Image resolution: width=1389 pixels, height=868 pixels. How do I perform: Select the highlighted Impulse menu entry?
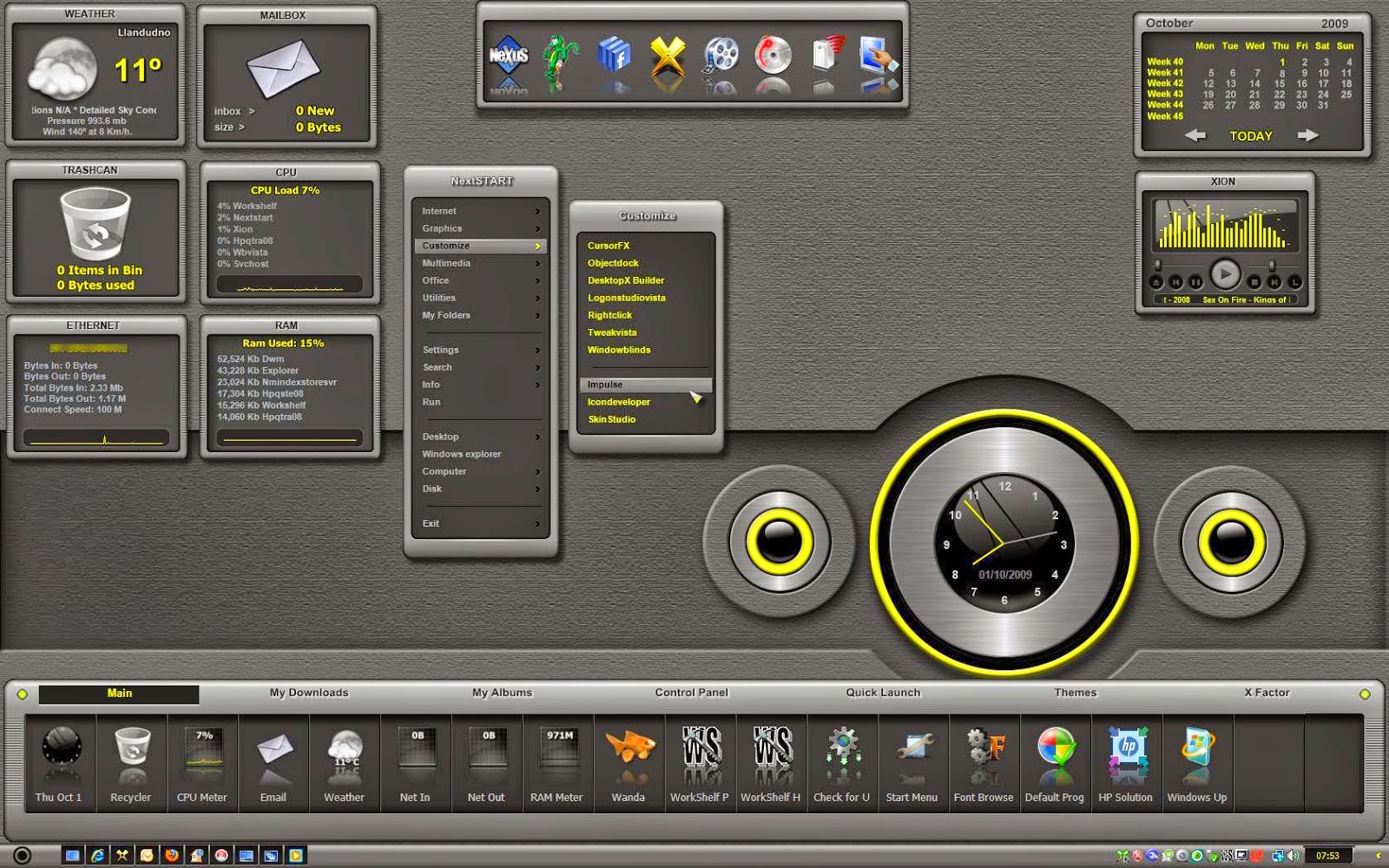pos(646,385)
